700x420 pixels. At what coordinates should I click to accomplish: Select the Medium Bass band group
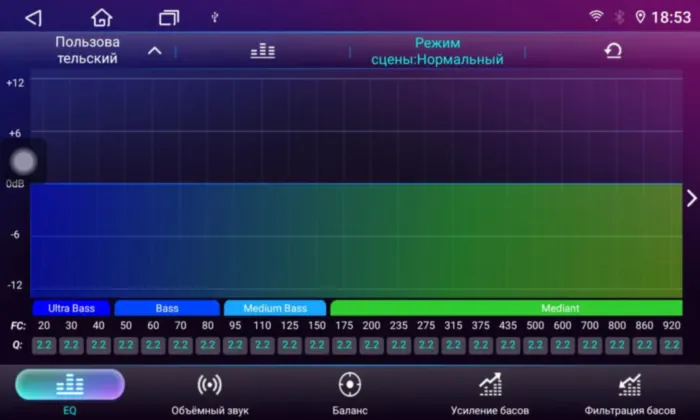(x=275, y=308)
